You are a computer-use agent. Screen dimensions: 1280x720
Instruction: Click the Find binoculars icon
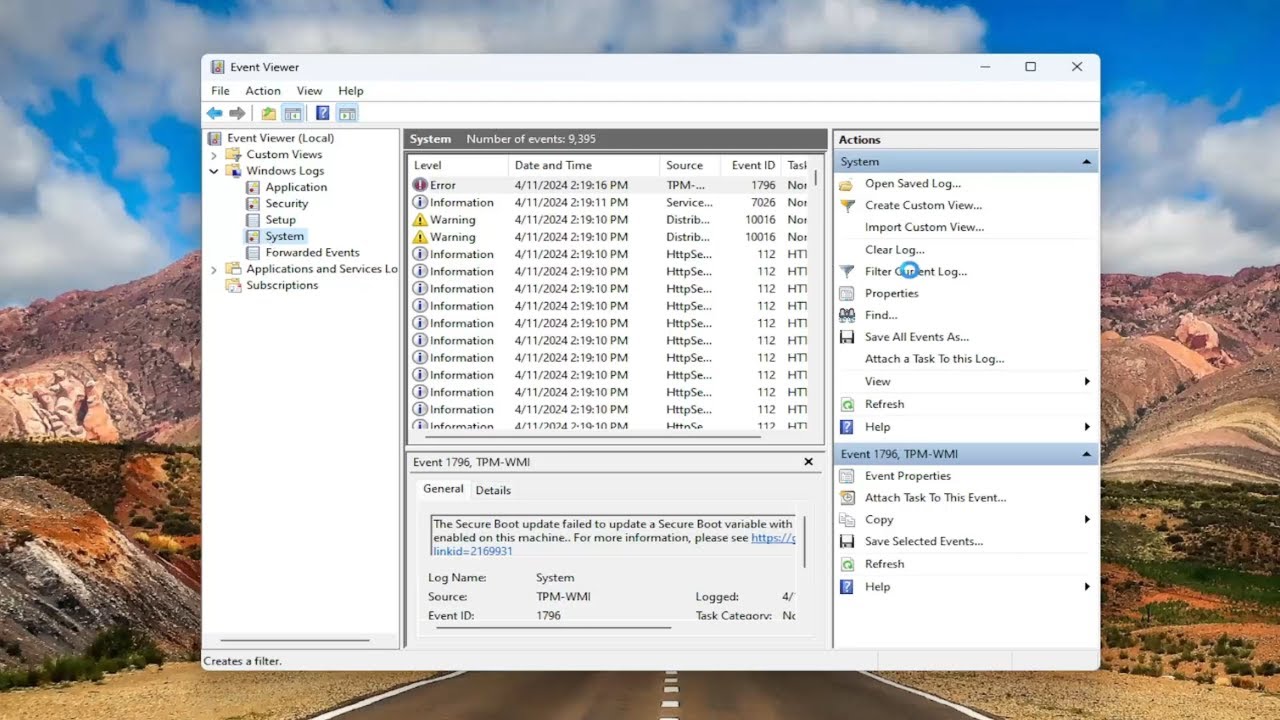(846, 316)
